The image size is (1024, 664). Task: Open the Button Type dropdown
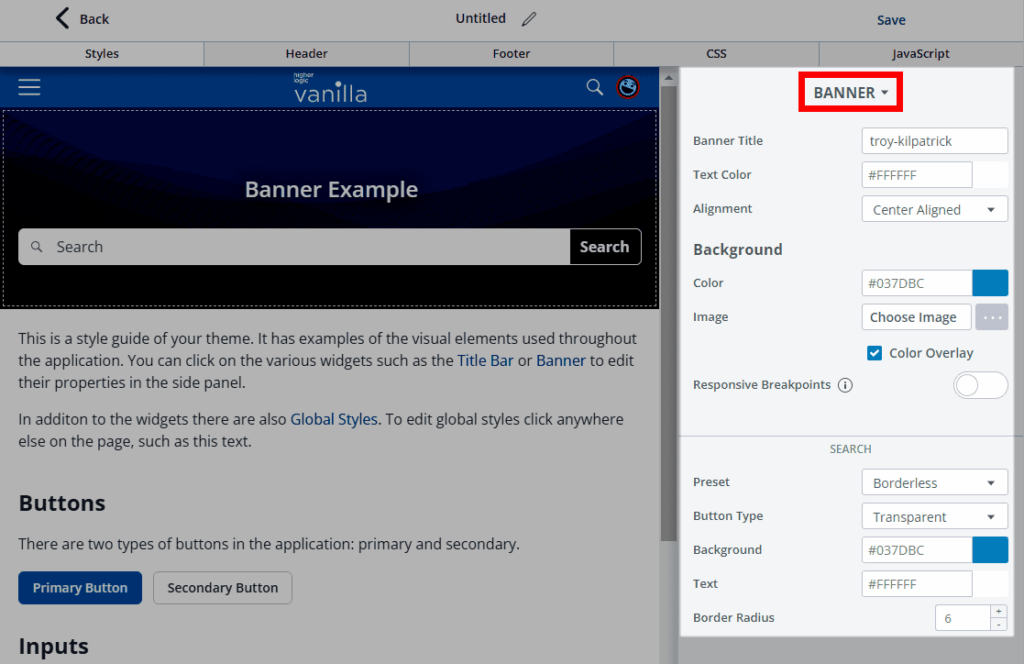tap(934, 517)
